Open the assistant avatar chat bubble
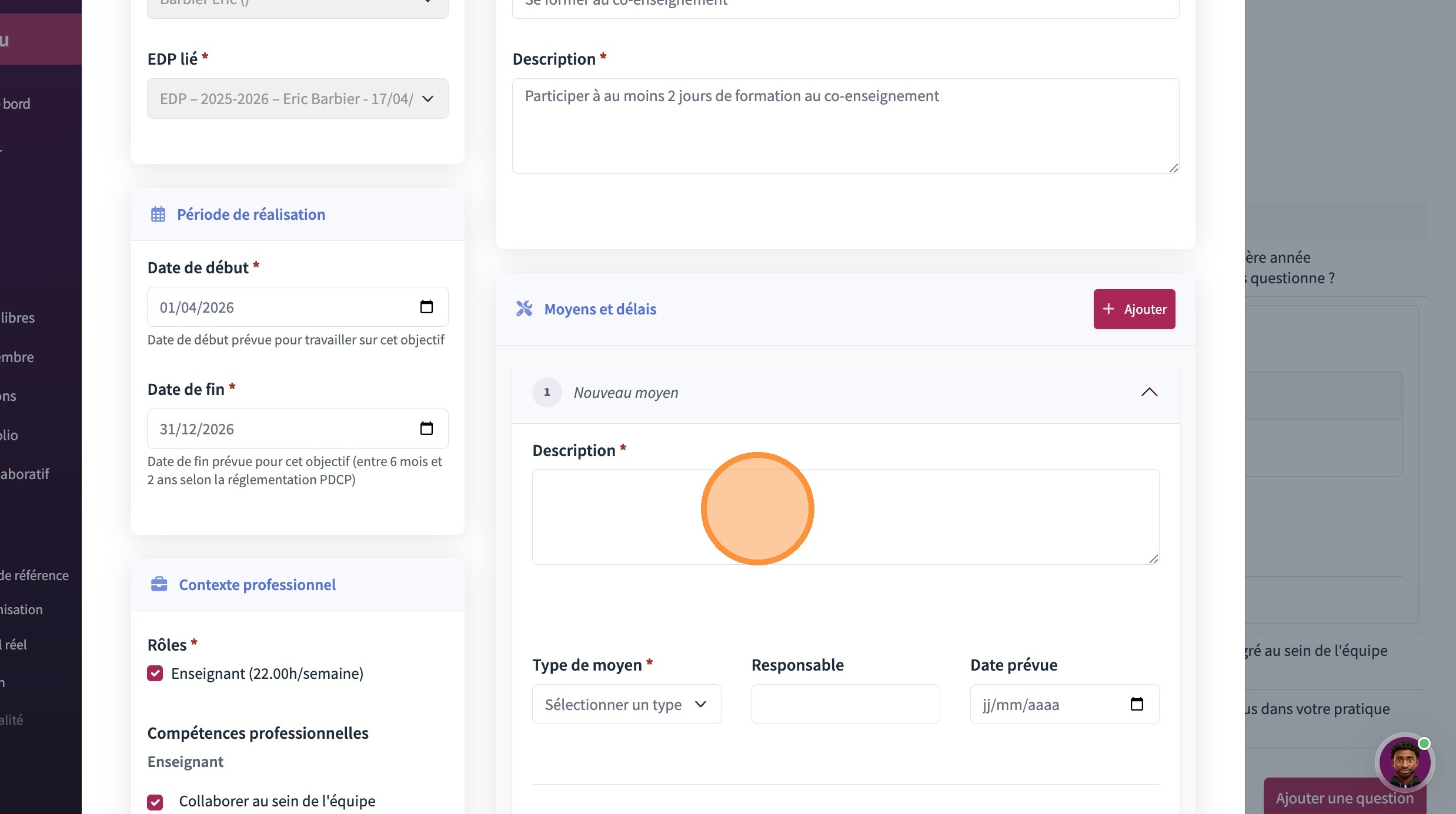1456x814 pixels. click(1404, 763)
